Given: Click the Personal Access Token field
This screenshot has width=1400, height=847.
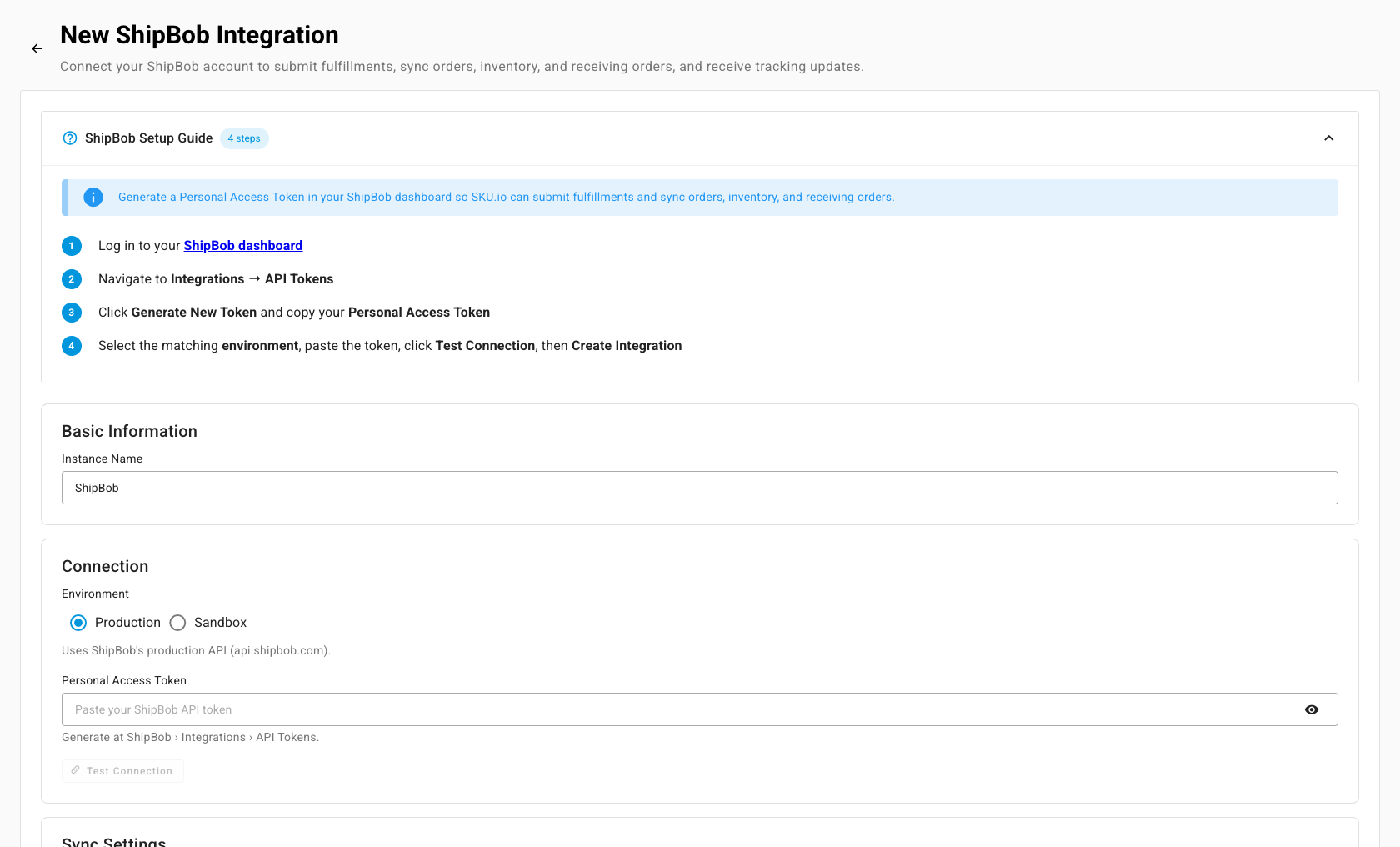Looking at the screenshot, I should pyautogui.click(x=700, y=709).
